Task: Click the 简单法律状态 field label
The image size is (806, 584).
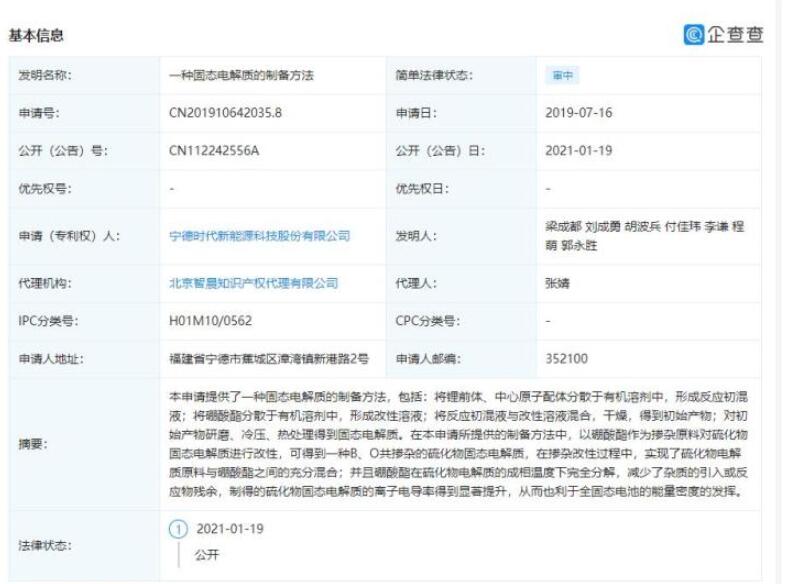Action: coord(434,76)
